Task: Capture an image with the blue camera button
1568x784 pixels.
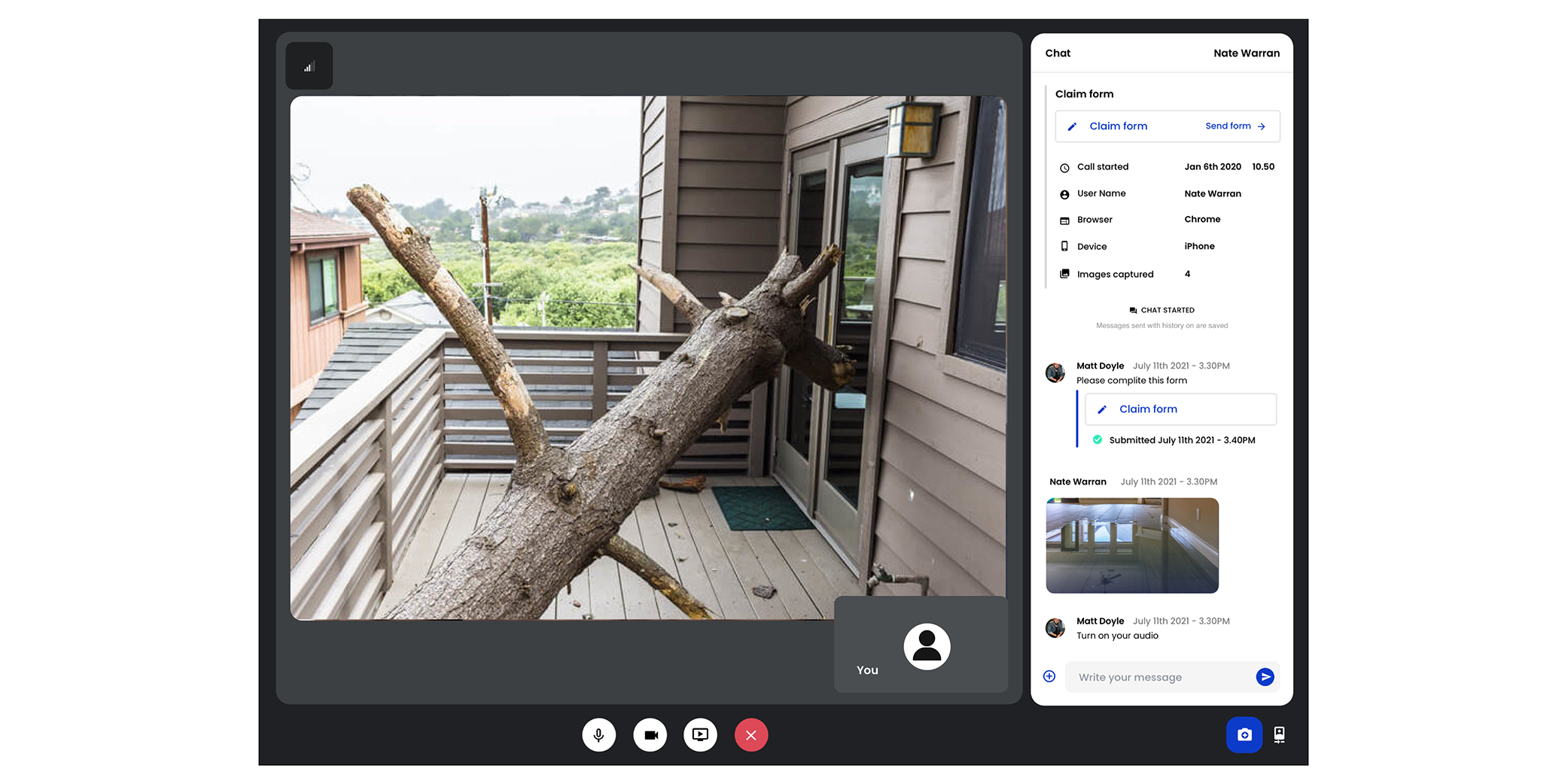Action: coord(1244,735)
